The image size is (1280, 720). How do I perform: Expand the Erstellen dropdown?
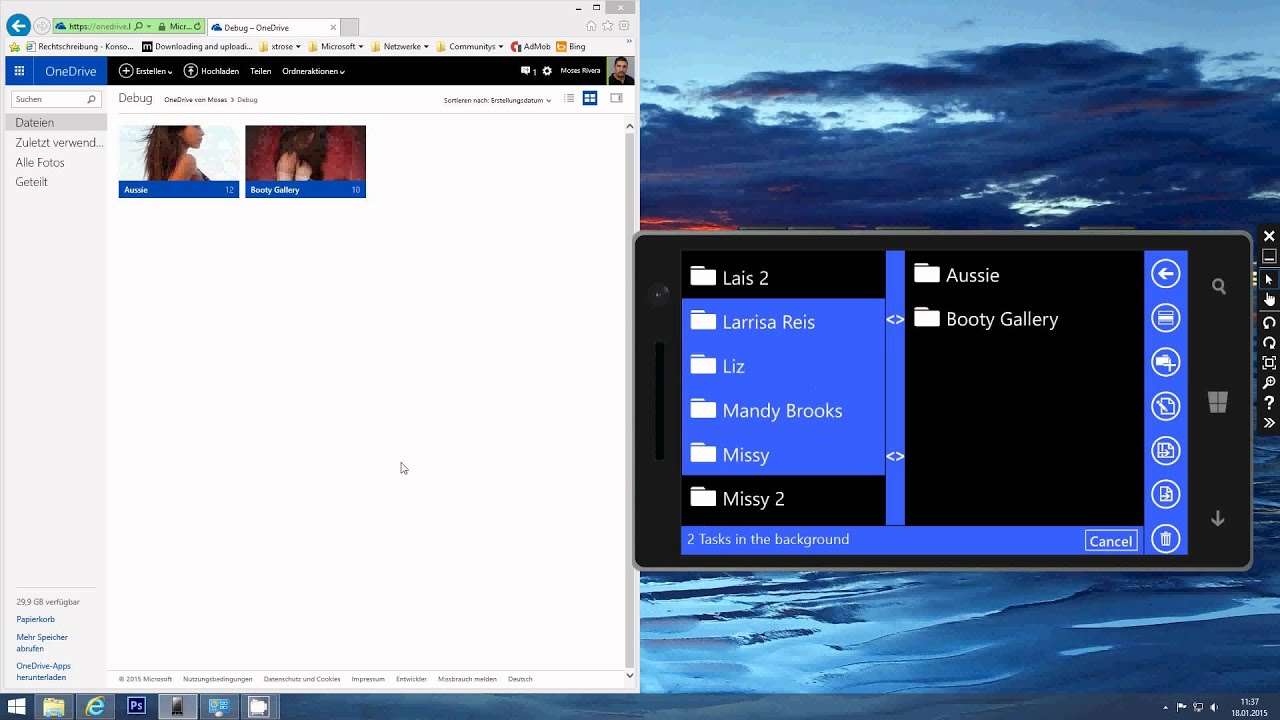pos(146,71)
